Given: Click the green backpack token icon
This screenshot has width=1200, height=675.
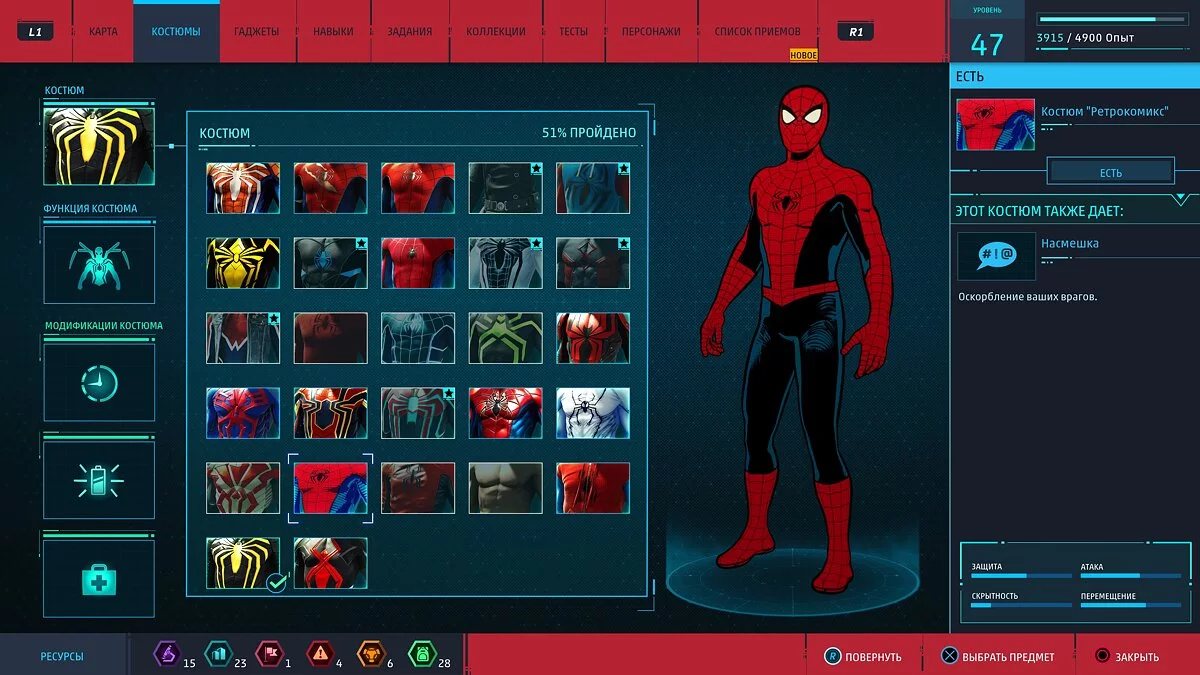Looking at the screenshot, I should [421, 655].
